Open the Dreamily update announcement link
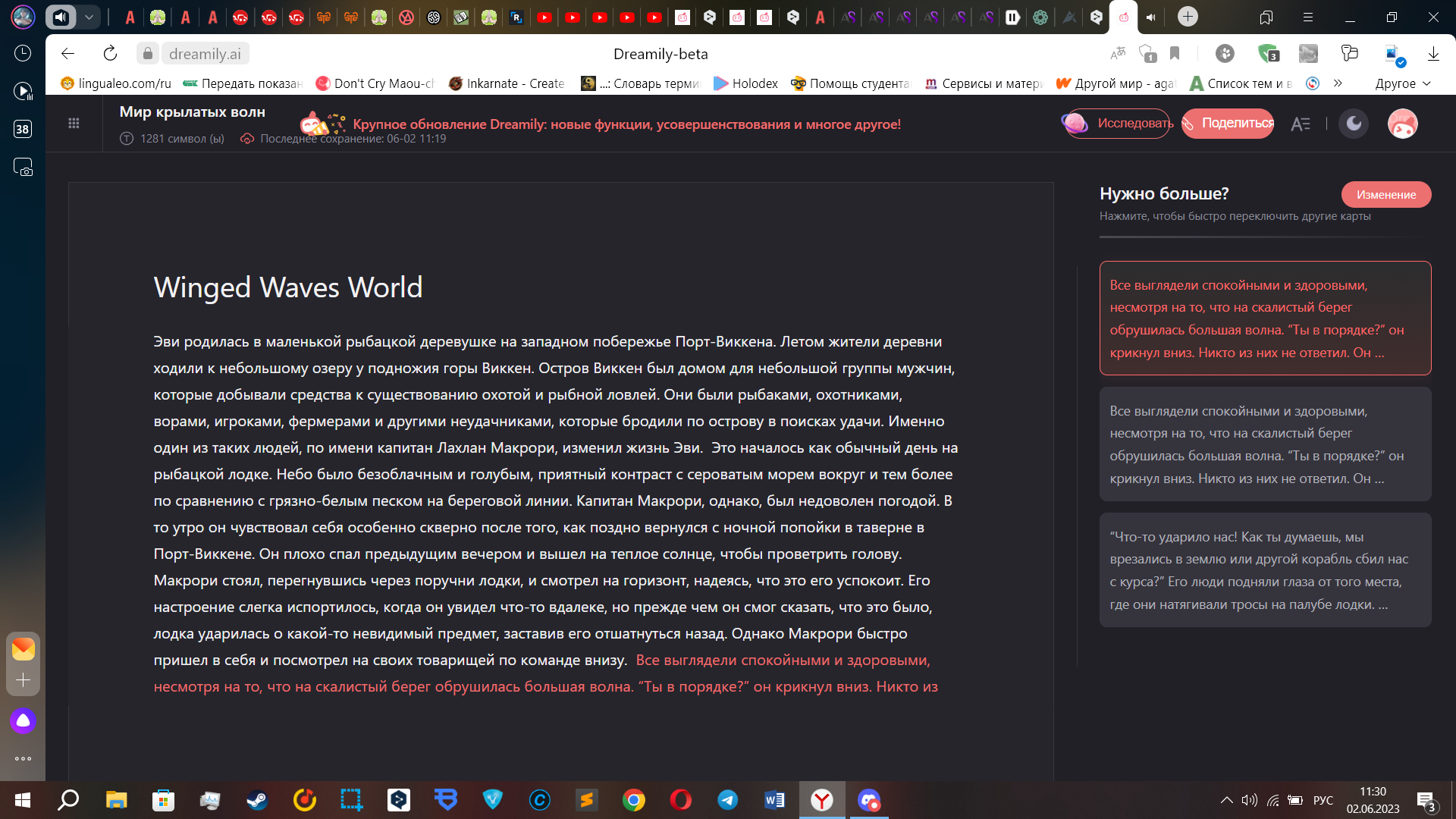1456x819 pixels. click(x=626, y=124)
